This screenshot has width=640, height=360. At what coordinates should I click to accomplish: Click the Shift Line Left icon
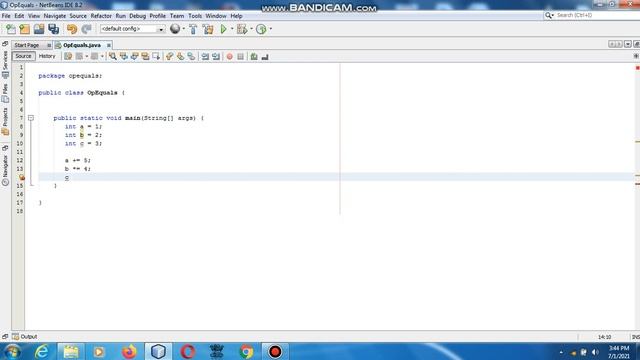(205, 57)
